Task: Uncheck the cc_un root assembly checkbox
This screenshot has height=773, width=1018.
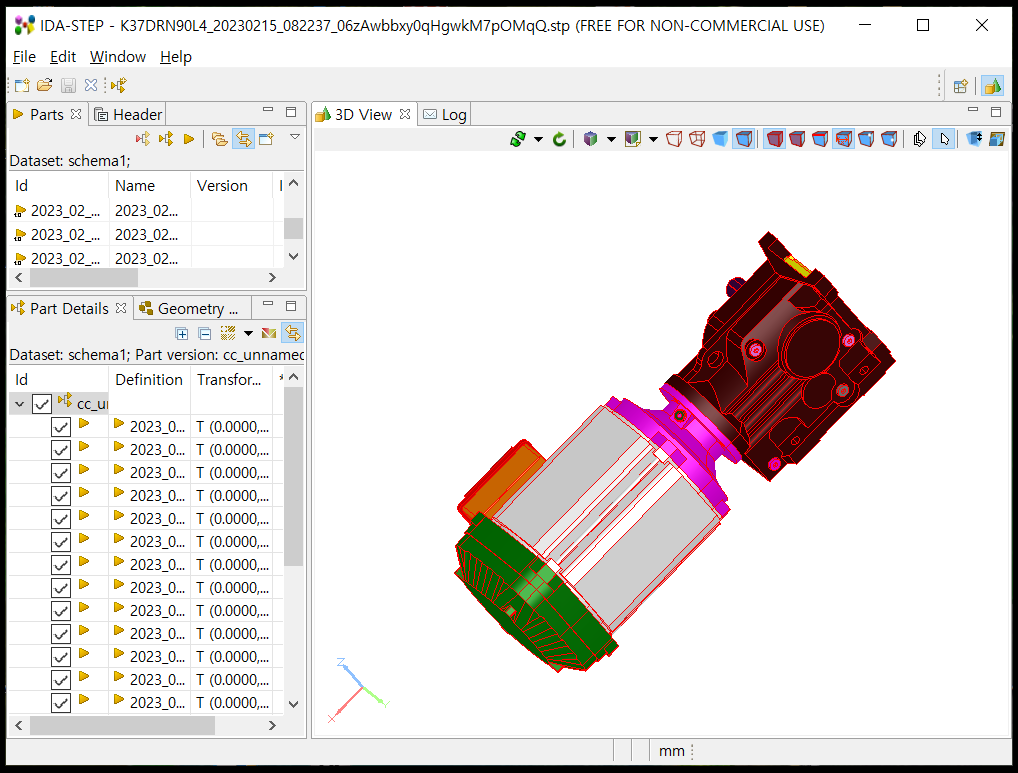Action: tap(42, 404)
